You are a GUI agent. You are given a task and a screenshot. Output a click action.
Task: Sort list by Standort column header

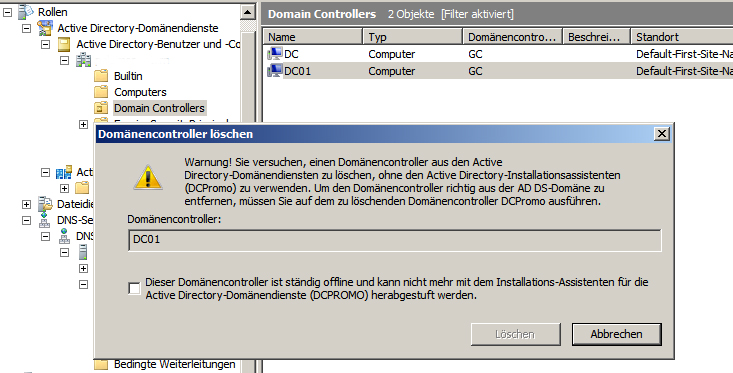(682, 37)
